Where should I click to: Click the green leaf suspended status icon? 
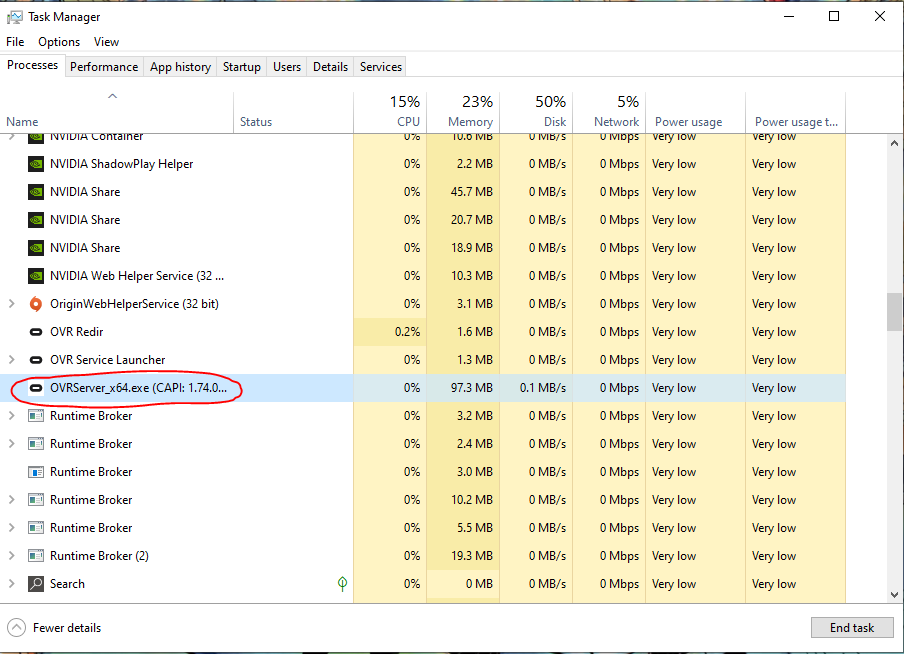tap(342, 584)
